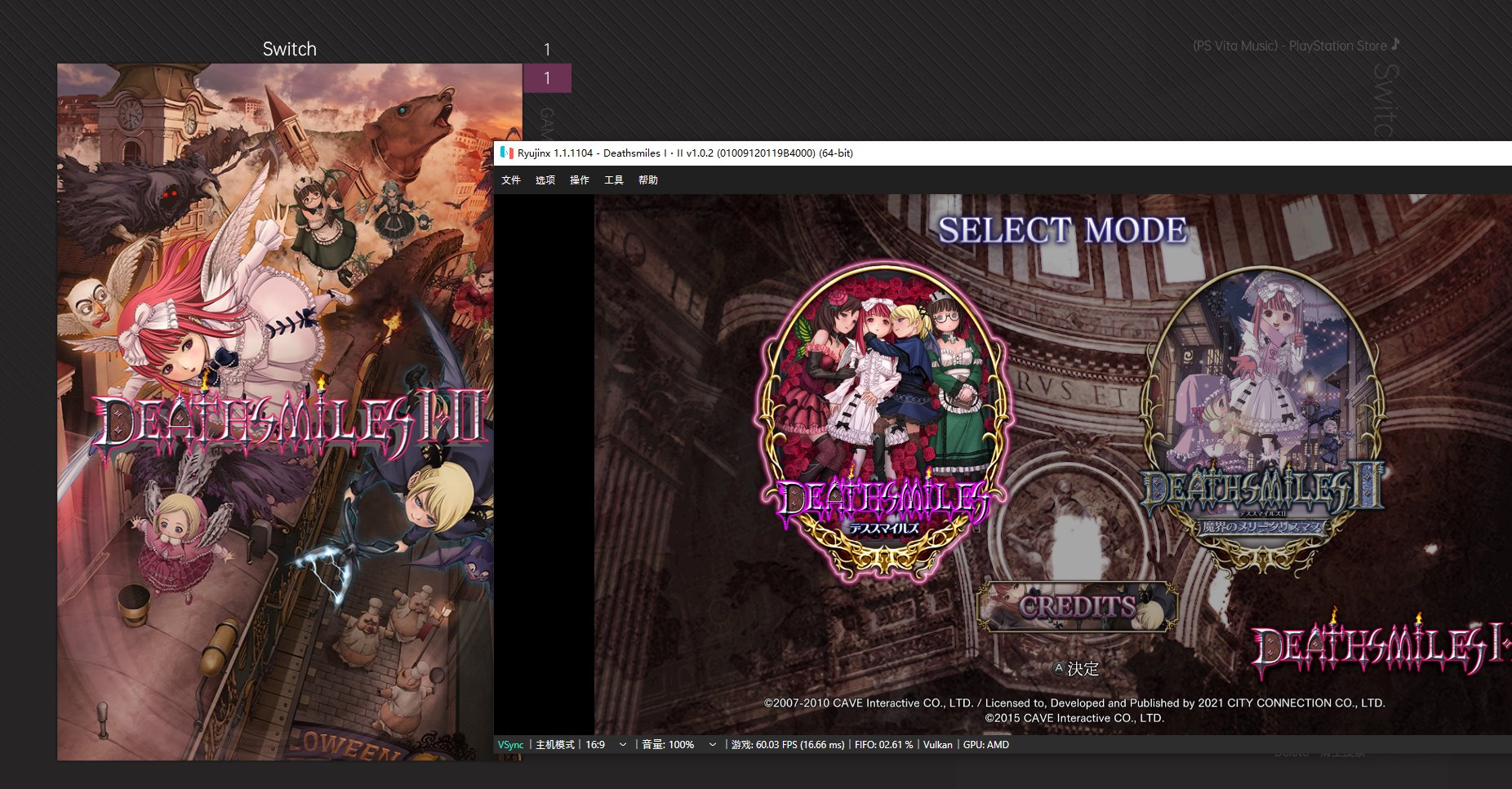This screenshot has width=1512, height=789.
Task: Open the 文件 (File) menu
Action: 511,180
